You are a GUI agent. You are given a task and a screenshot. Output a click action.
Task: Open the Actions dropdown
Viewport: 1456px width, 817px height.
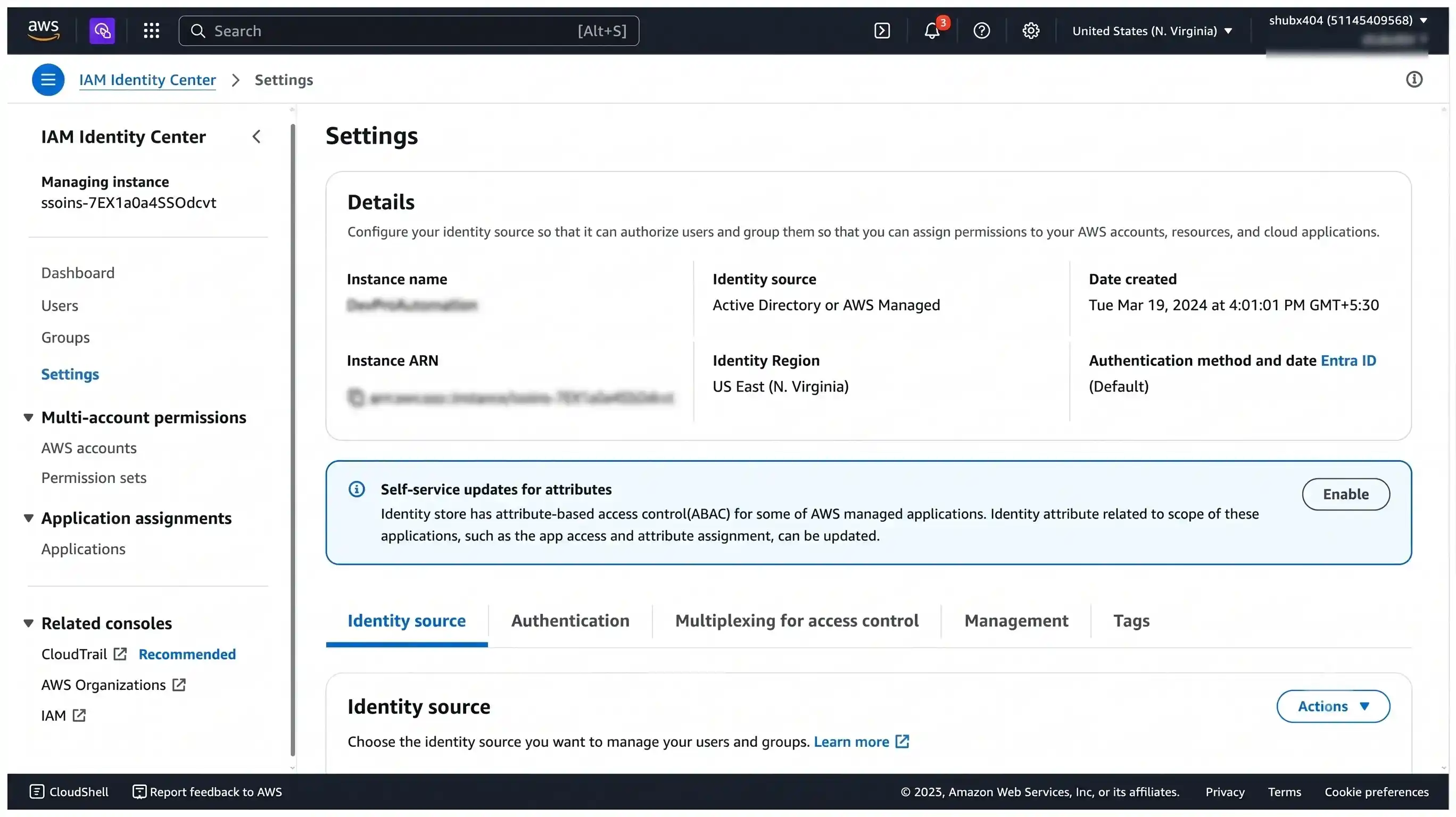point(1334,706)
